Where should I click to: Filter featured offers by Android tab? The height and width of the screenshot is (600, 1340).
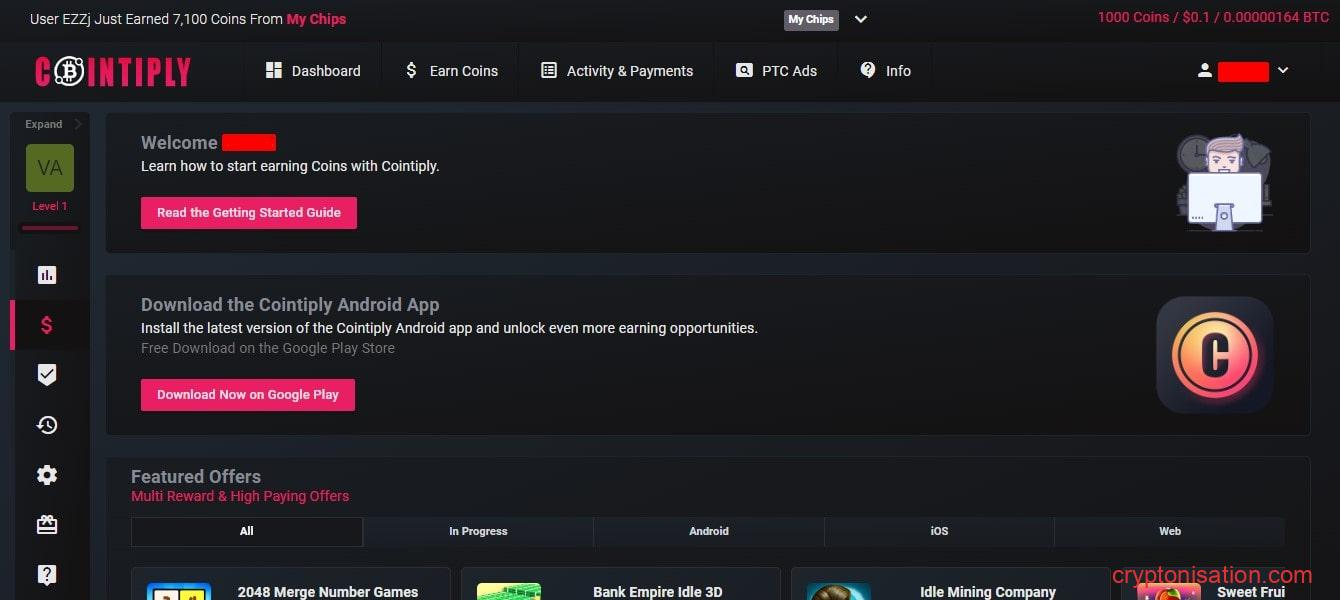(x=709, y=531)
